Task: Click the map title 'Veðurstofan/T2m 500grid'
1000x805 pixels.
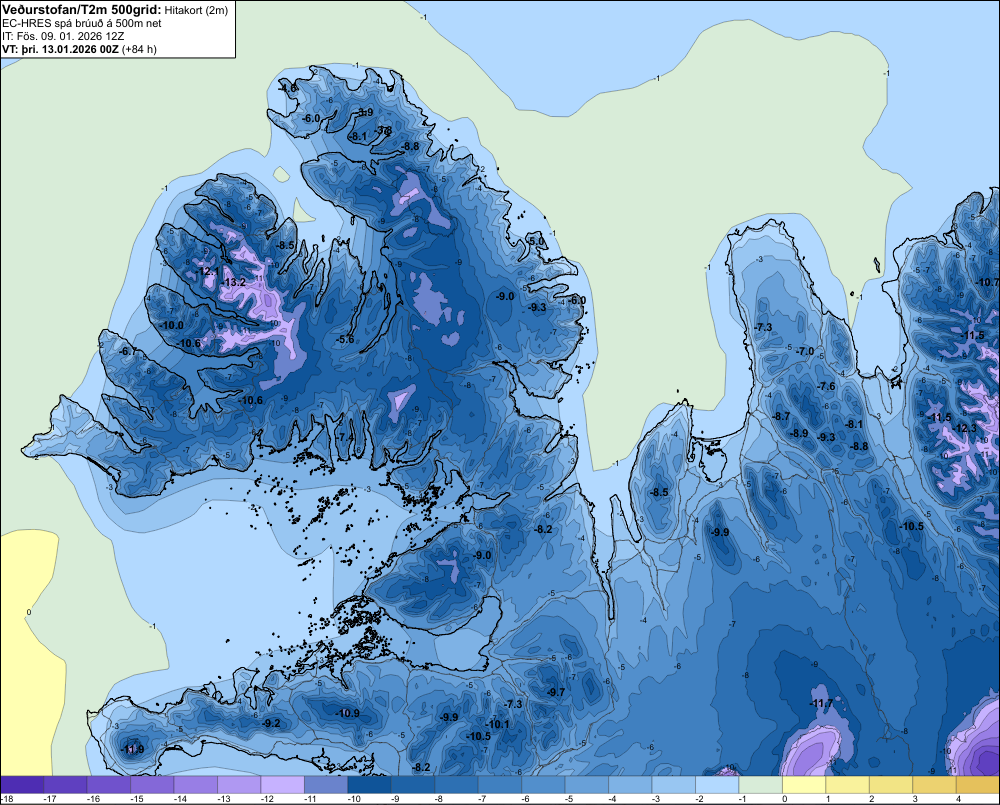Action: [x=82, y=10]
